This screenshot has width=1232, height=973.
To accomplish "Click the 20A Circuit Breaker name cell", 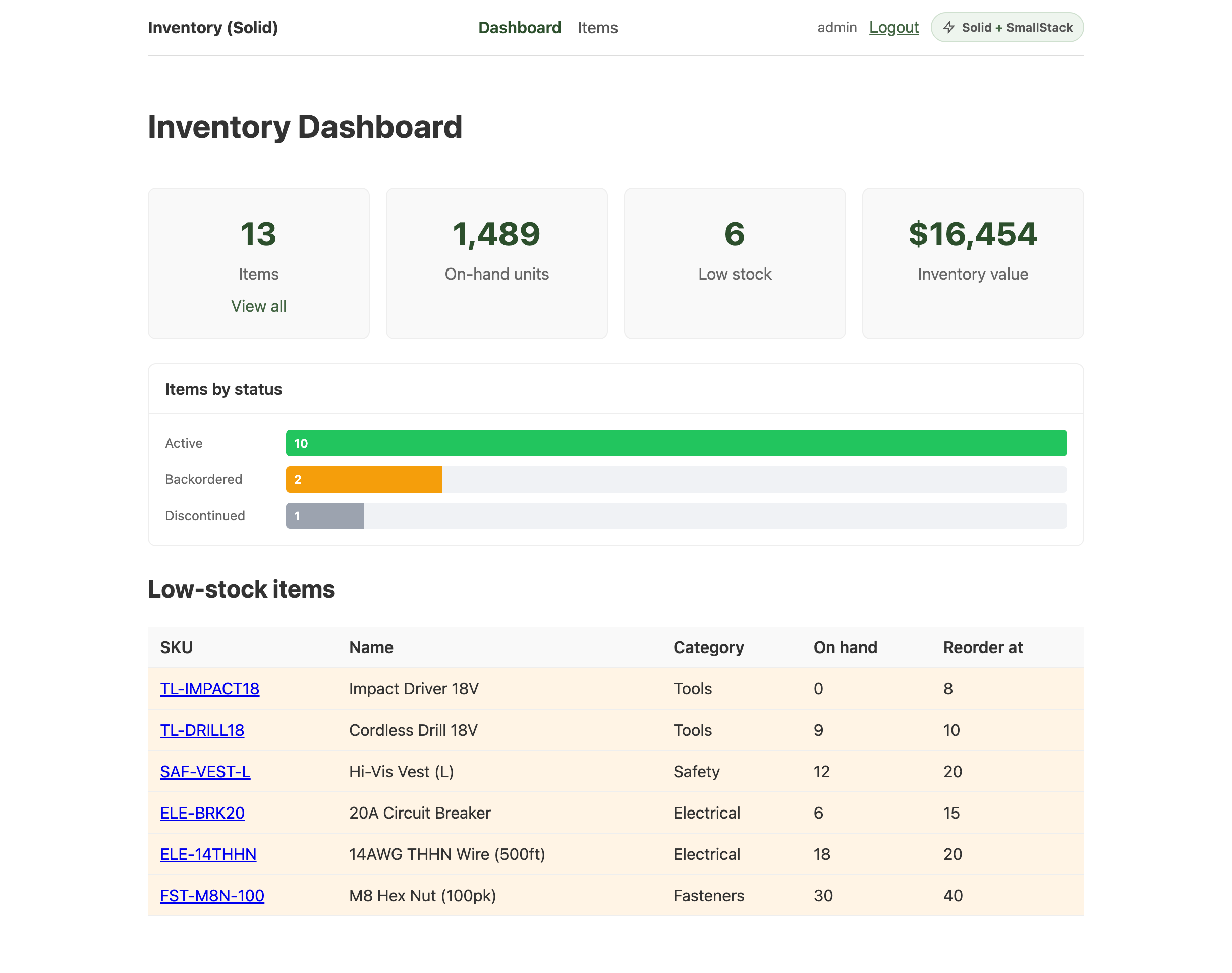I will 420,813.
